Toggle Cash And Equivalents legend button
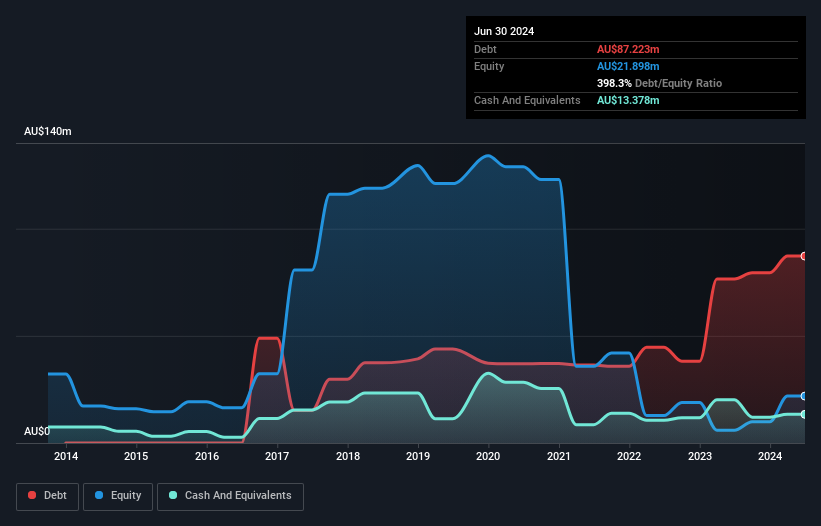Viewport: 821px width, 526px height. 230,496
